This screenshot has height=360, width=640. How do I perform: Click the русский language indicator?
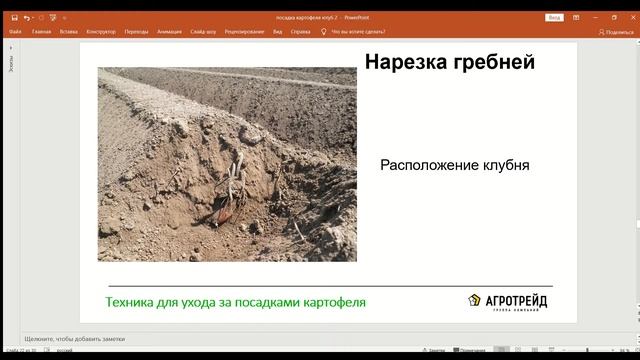click(64, 350)
